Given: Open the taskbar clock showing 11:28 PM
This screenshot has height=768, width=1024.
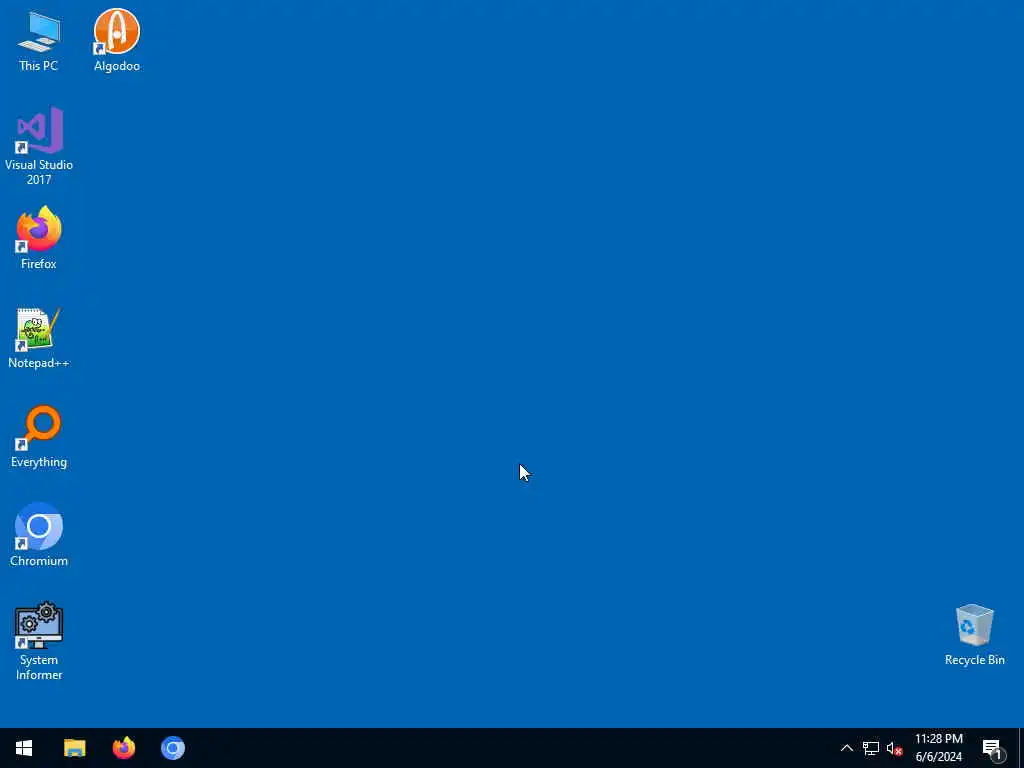Looking at the screenshot, I should pyautogui.click(x=938, y=748).
